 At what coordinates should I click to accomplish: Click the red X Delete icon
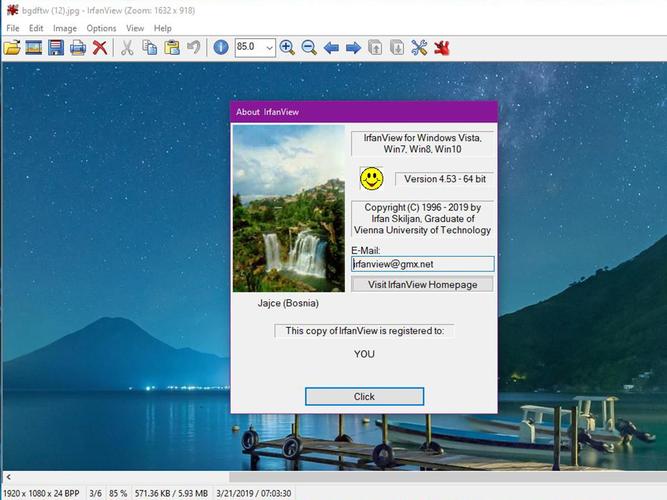(100, 47)
